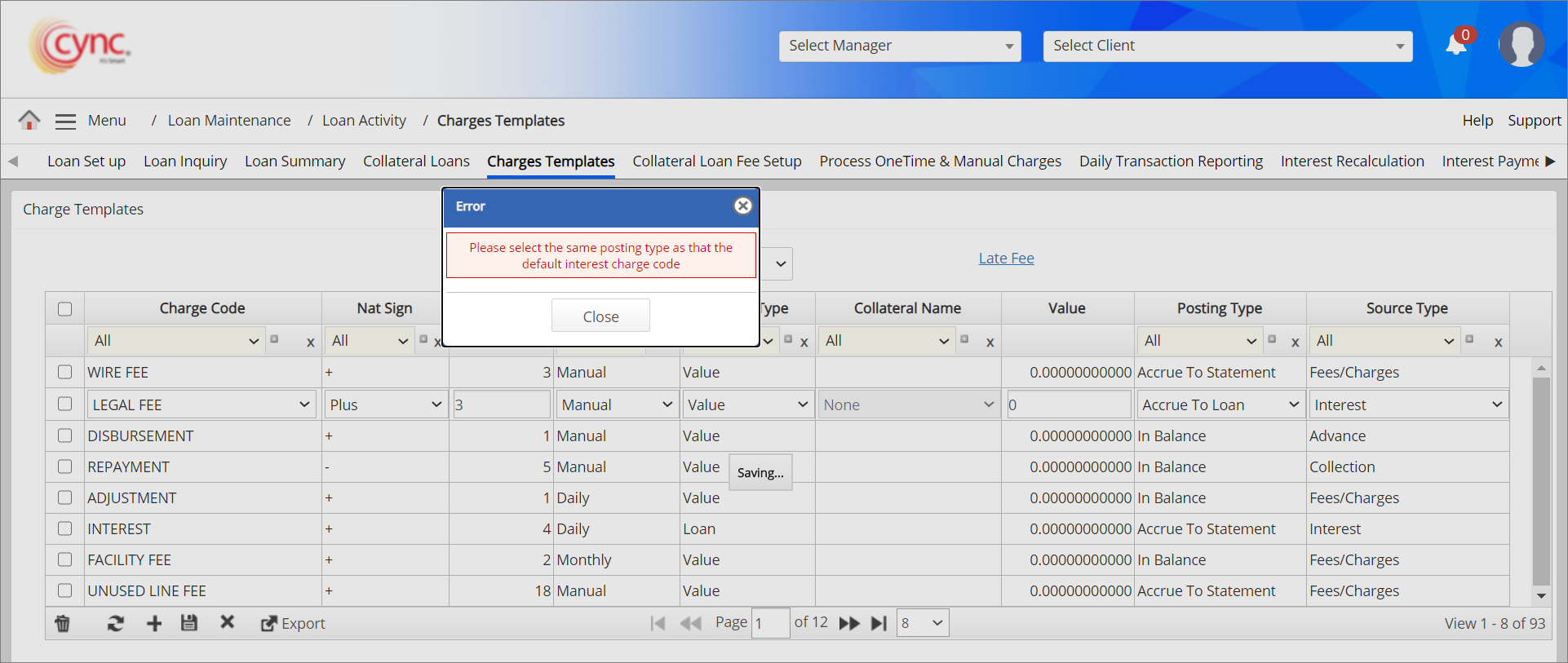Click the trash delete icon in grid footer
The image size is (1568, 663).
(x=63, y=624)
